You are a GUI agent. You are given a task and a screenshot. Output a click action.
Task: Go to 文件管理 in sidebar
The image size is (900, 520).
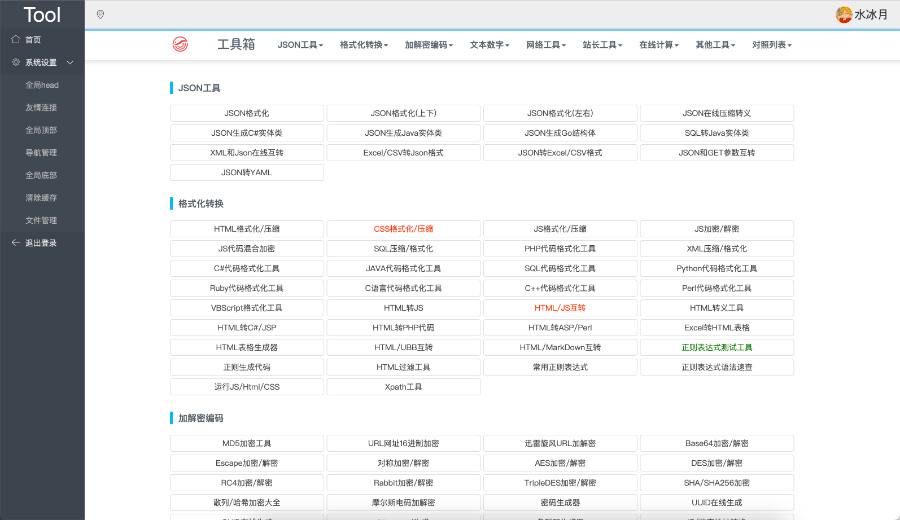pyautogui.click(x=41, y=220)
